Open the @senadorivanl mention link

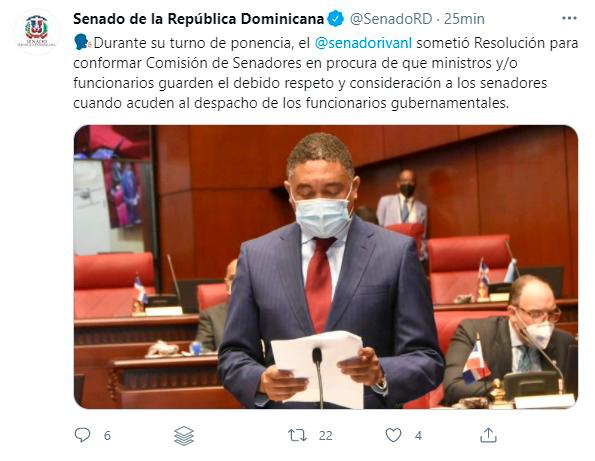click(x=363, y=43)
